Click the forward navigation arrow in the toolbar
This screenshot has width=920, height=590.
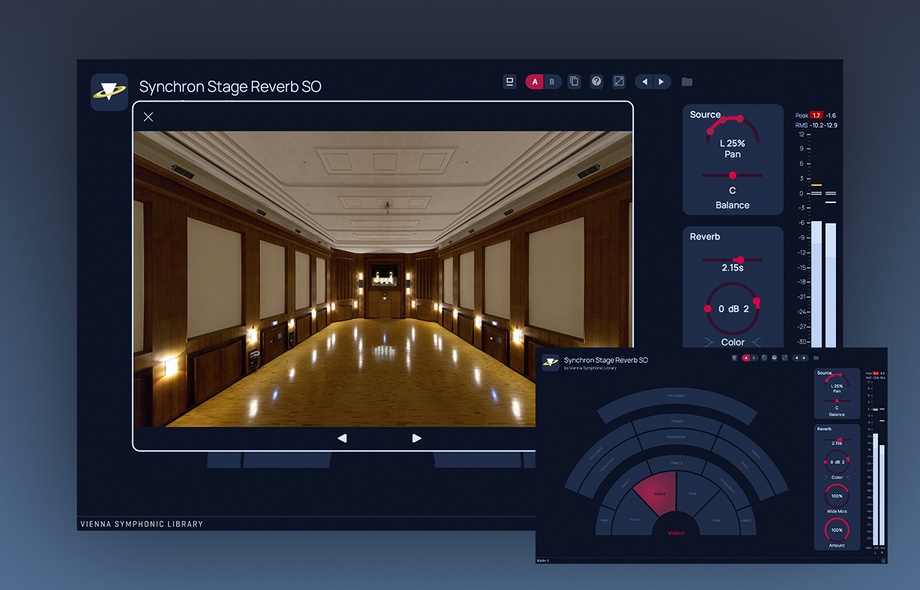661,81
